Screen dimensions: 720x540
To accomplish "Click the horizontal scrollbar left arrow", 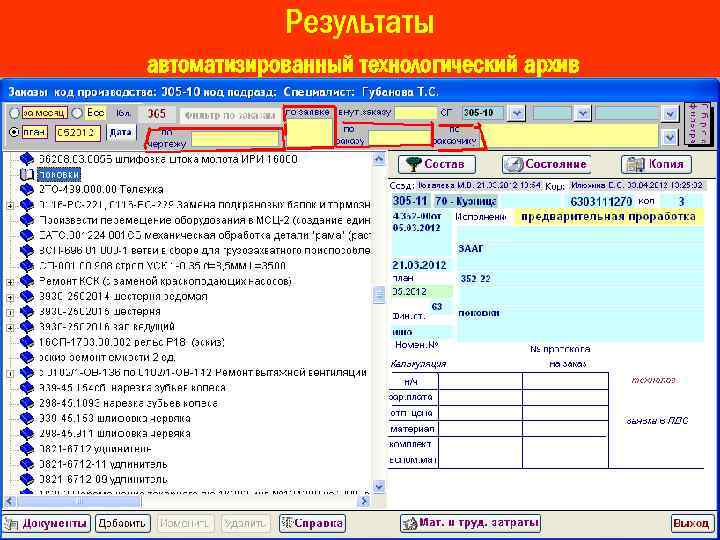I will coord(10,501).
